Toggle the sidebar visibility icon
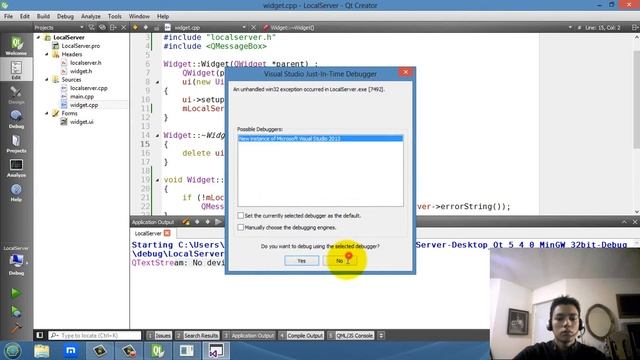 [x=40, y=335]
